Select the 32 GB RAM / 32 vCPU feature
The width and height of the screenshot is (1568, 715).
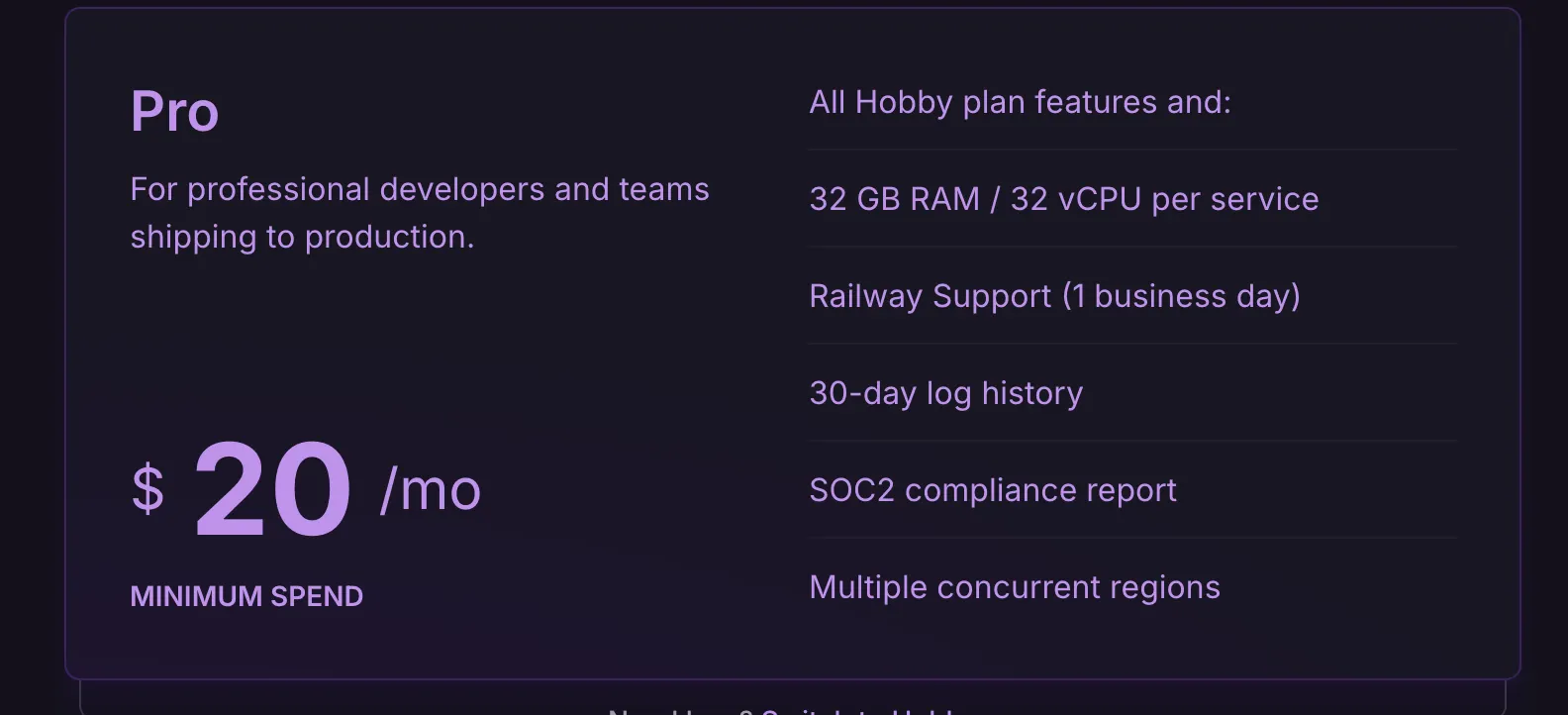(1132, 199)
